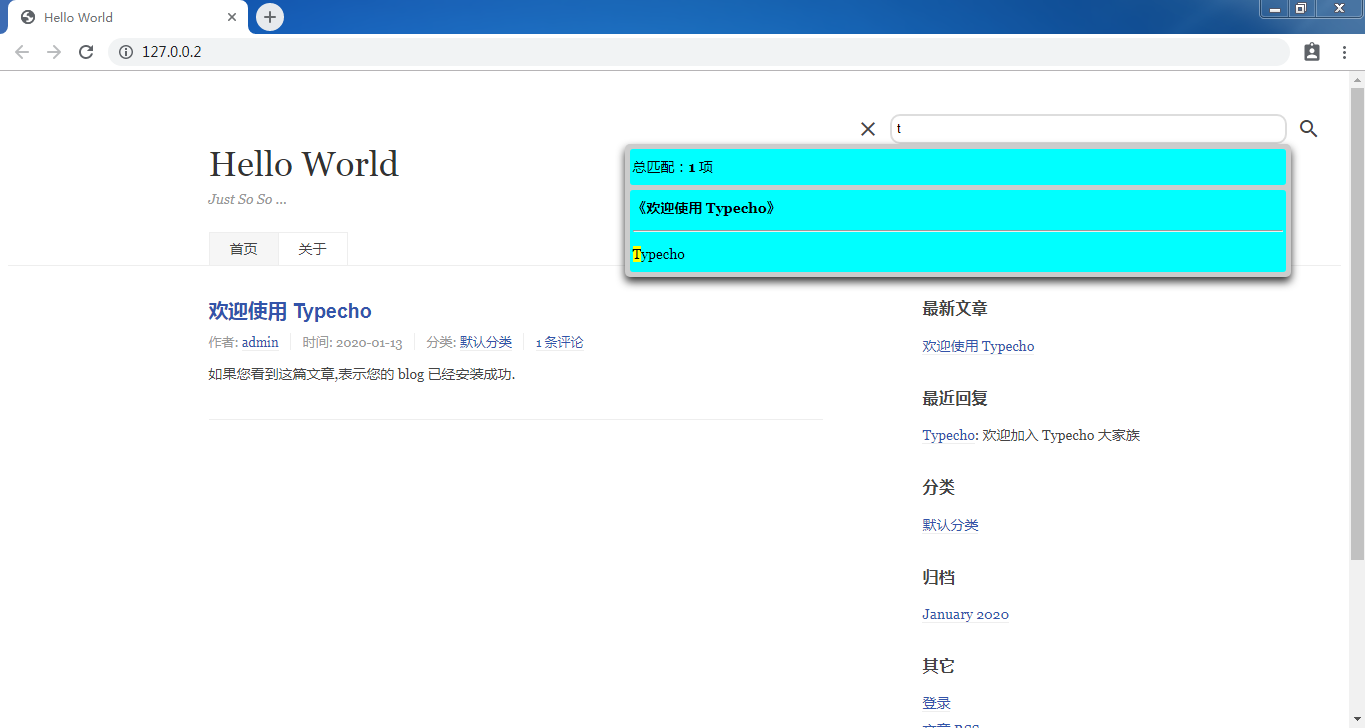The image size is (1365, 728).
Task: Click the page's vertical scrollbar
Action: tap(1357, 324)
